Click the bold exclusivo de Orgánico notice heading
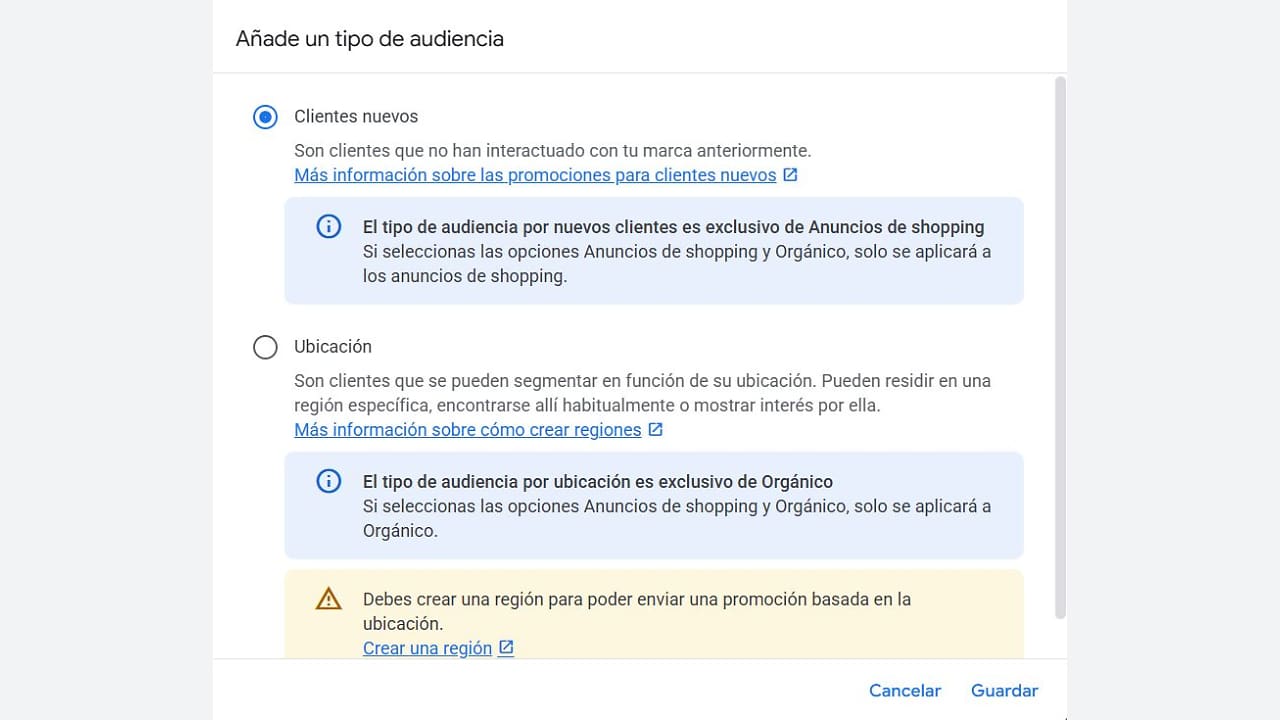This screenshot has width=1280, height=720. (x=597, y=482)
